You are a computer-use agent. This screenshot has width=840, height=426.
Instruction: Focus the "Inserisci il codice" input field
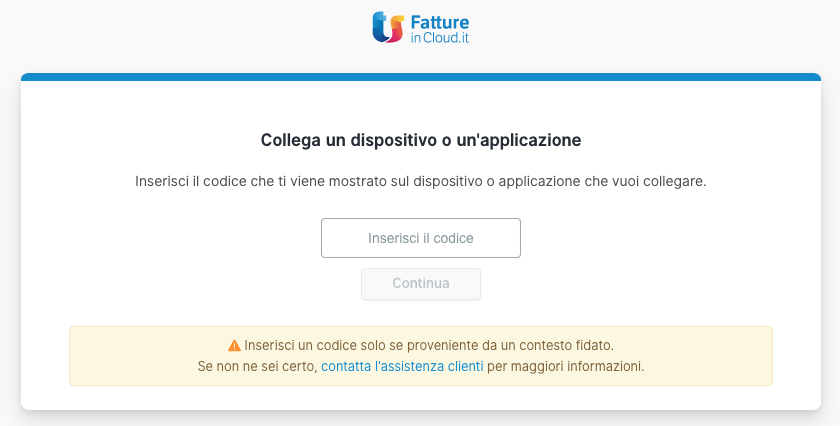[421, 238]
